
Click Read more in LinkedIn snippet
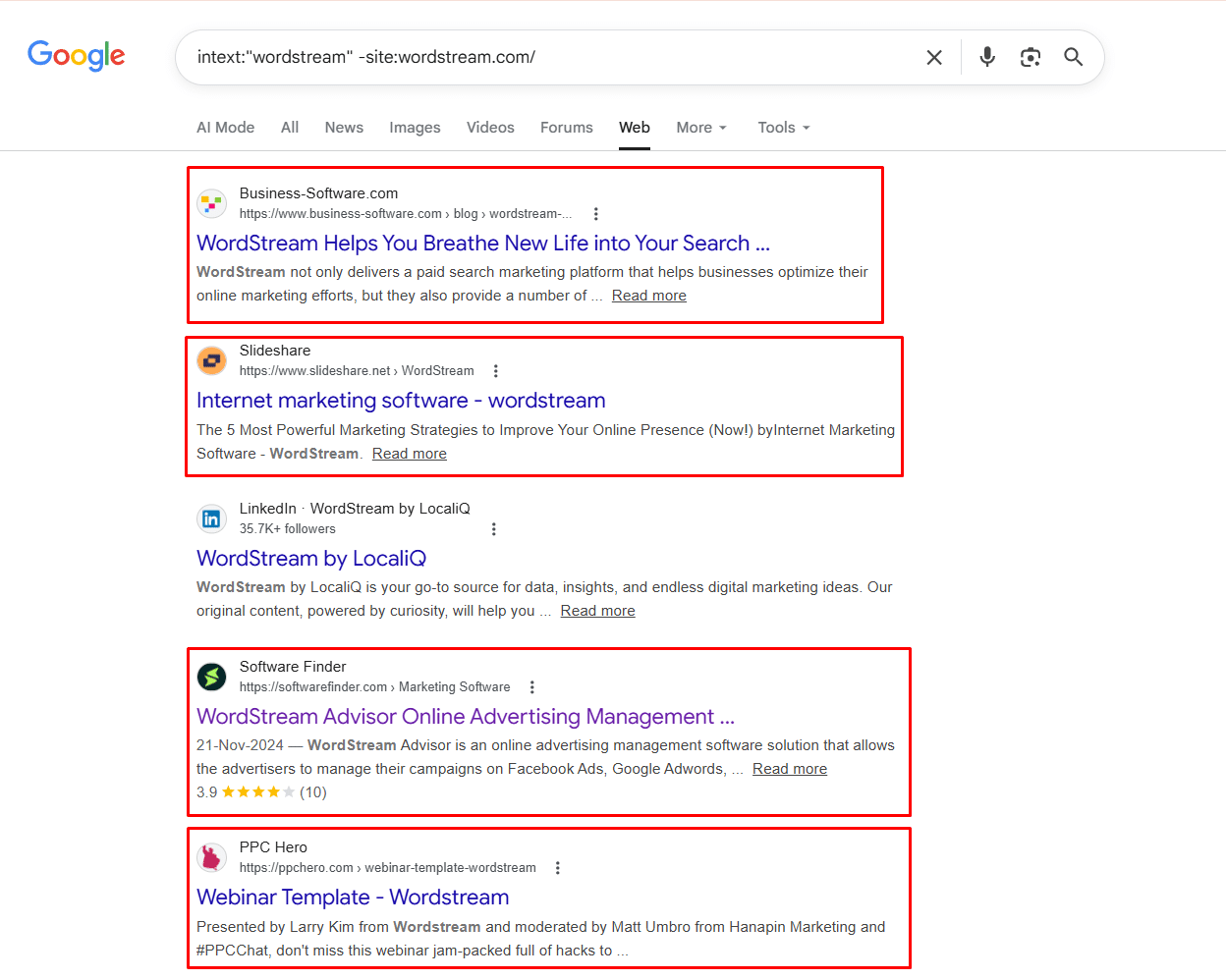click(x=598, y=611)
